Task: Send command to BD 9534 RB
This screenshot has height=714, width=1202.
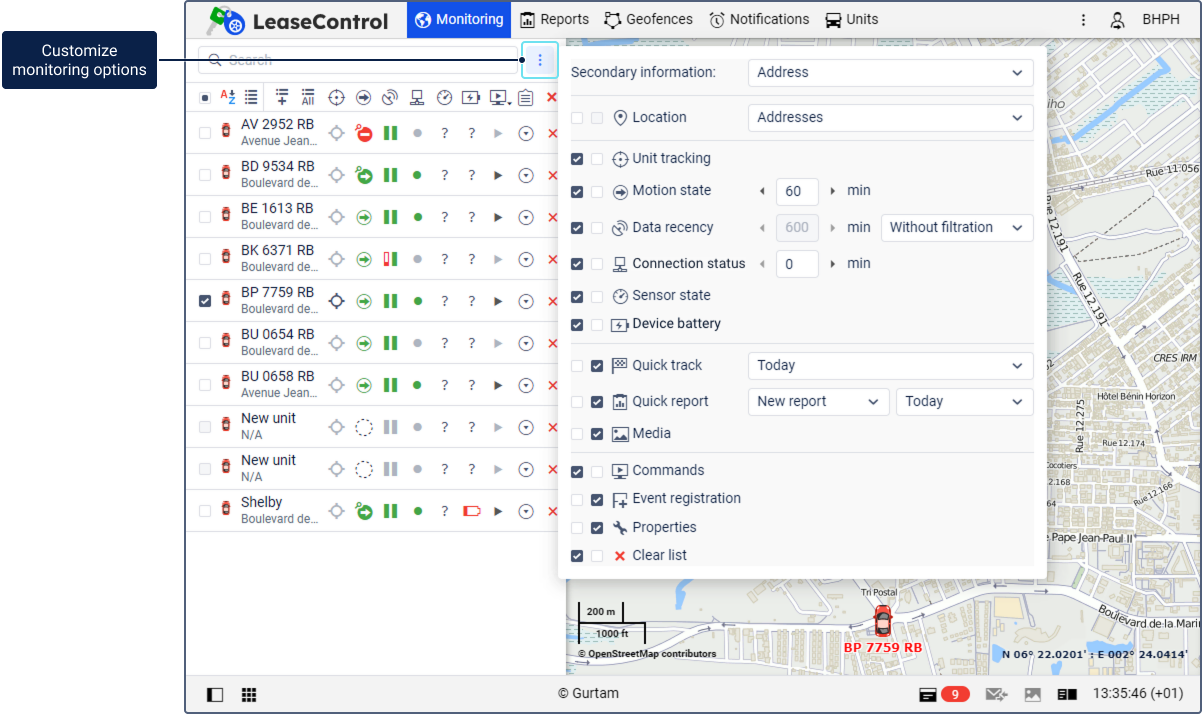Action: 498,175
